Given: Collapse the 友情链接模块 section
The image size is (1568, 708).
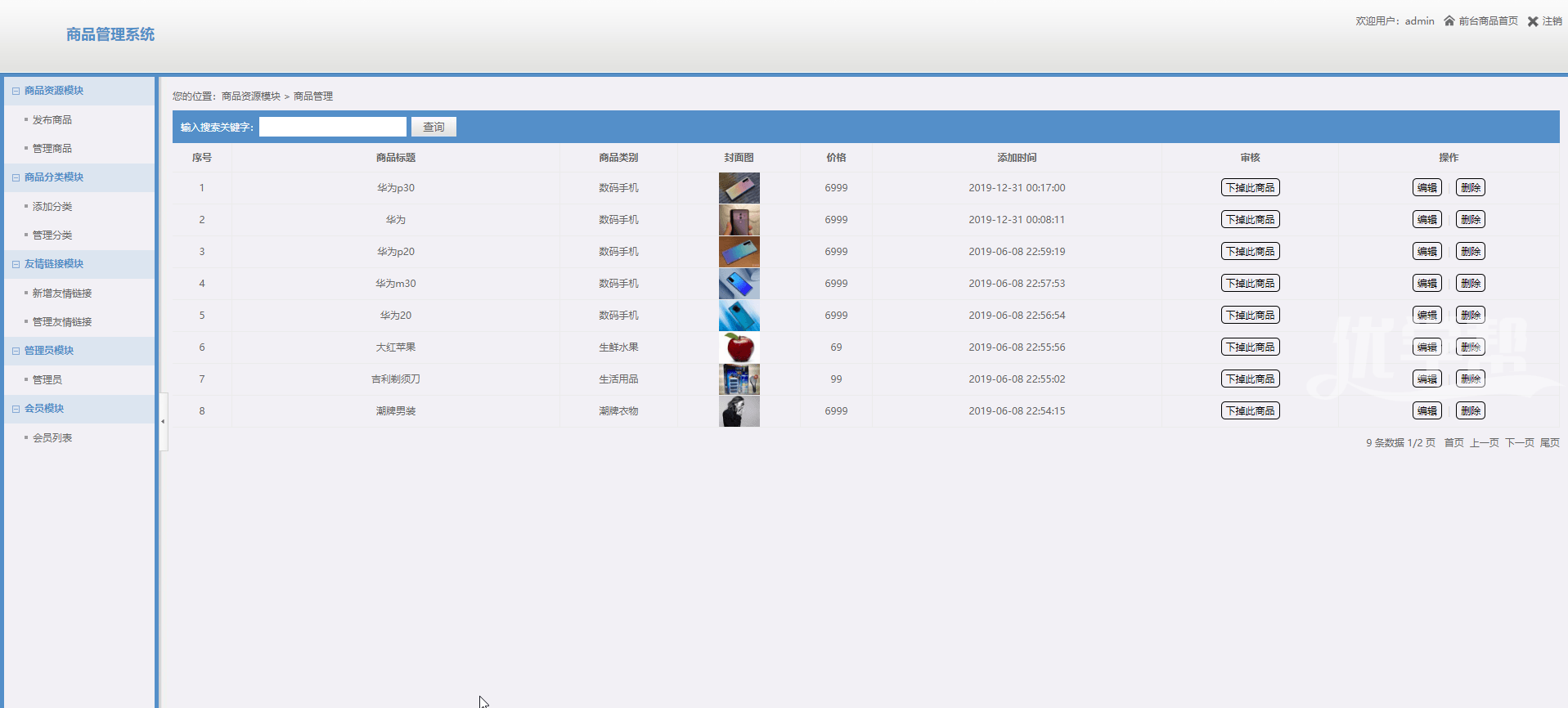Looking at the screenshot, I should pos(16,264).
